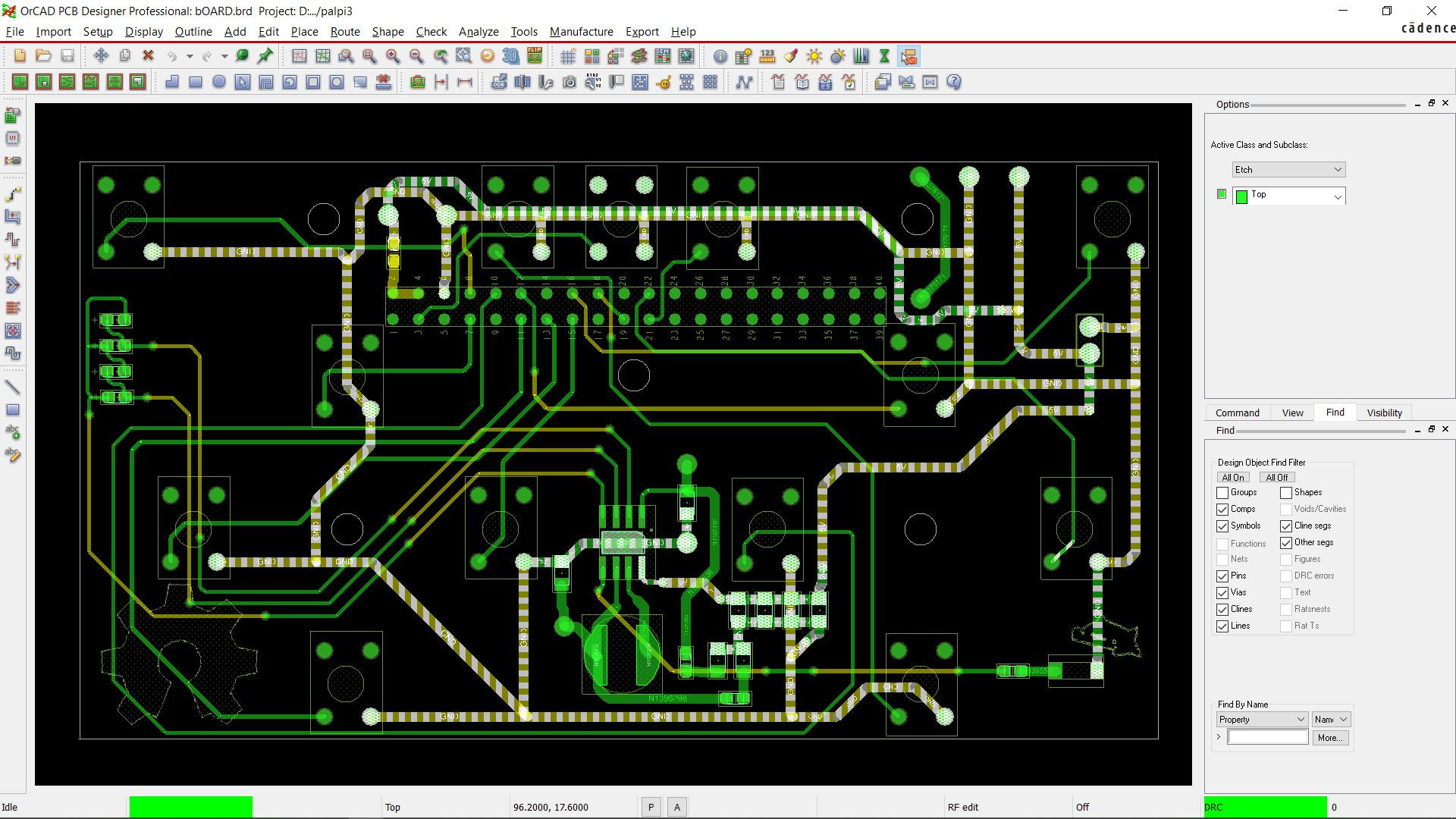Screen dimensions: 1456x819
Task: Click the green Top layer color swatch
Action: click(1241, 197)
